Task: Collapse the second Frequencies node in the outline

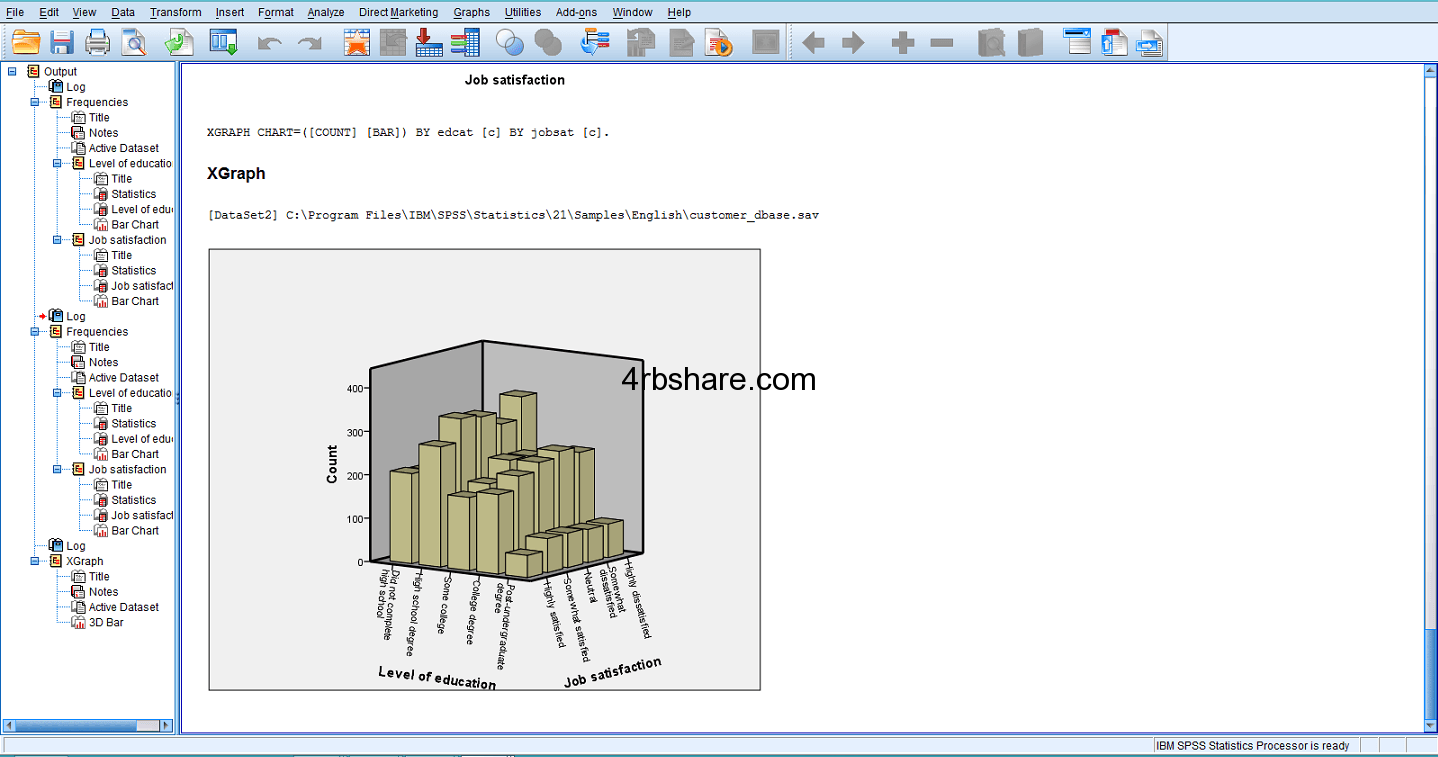Action: pos(35,331)
